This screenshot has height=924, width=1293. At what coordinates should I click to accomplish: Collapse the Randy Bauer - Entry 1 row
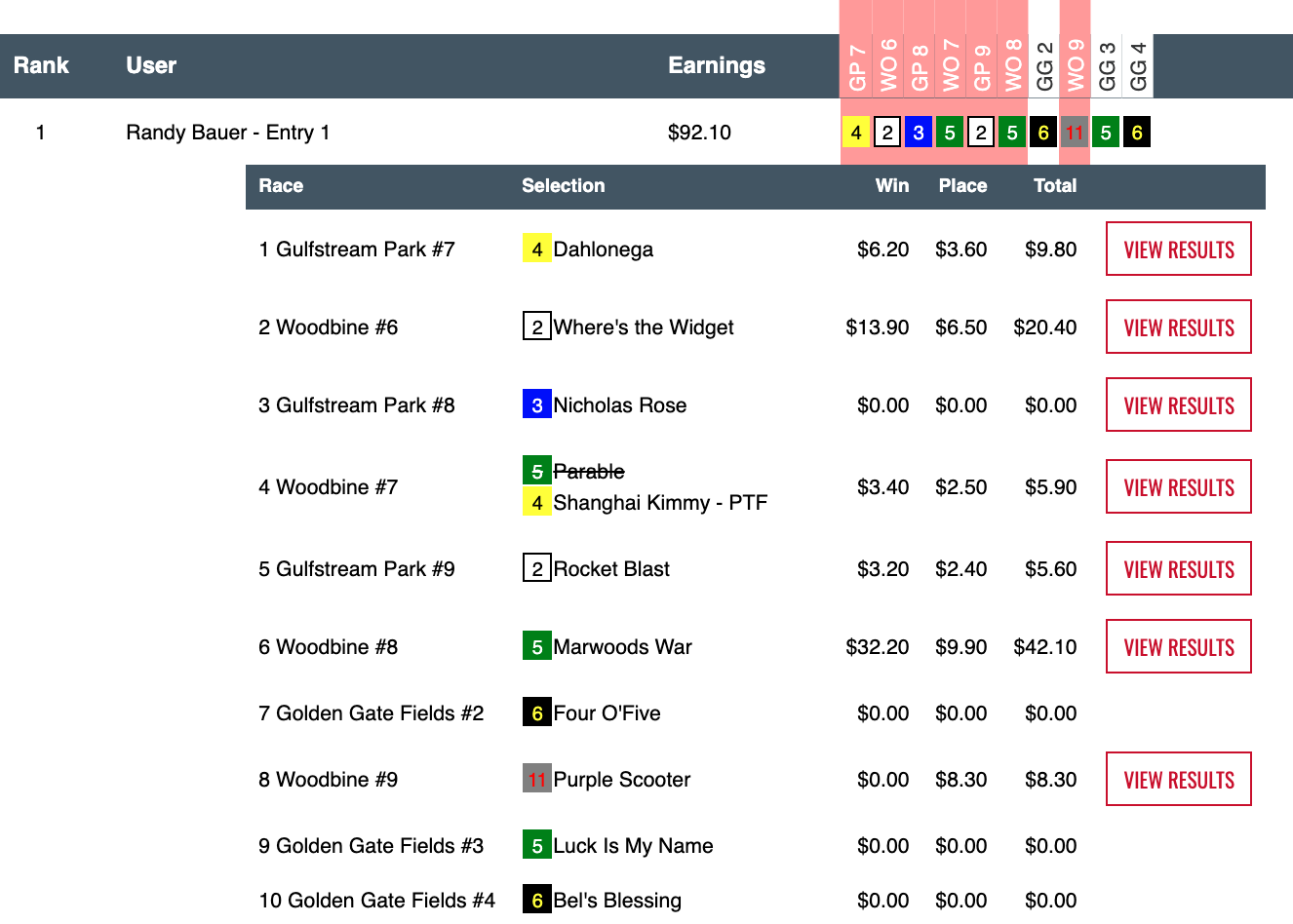click(227, 133)
